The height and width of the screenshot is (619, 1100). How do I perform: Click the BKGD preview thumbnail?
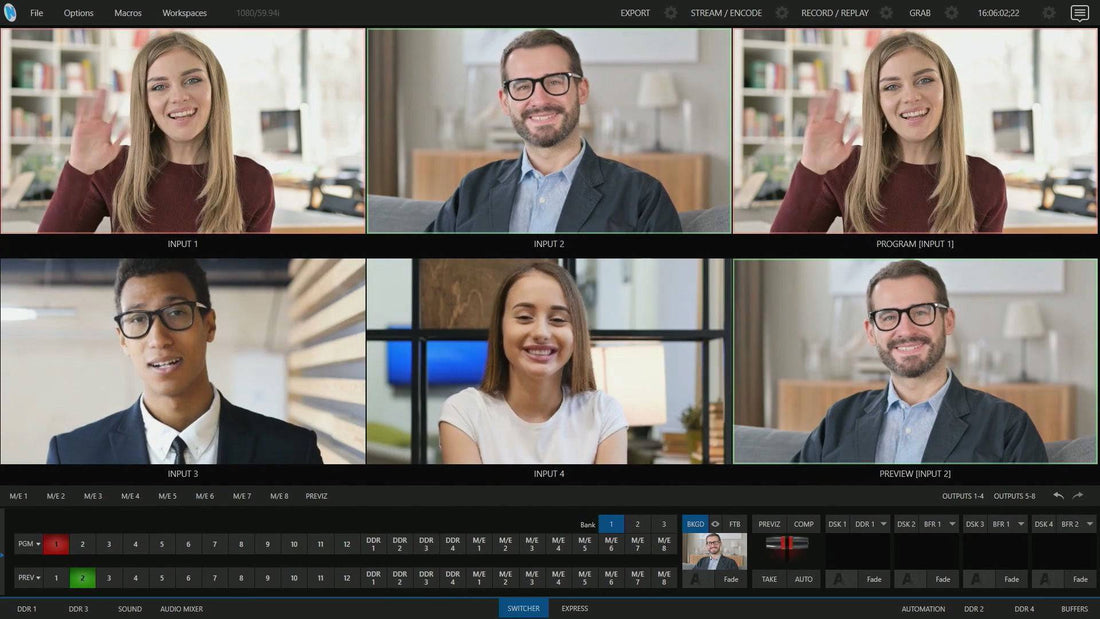[714, 550]
